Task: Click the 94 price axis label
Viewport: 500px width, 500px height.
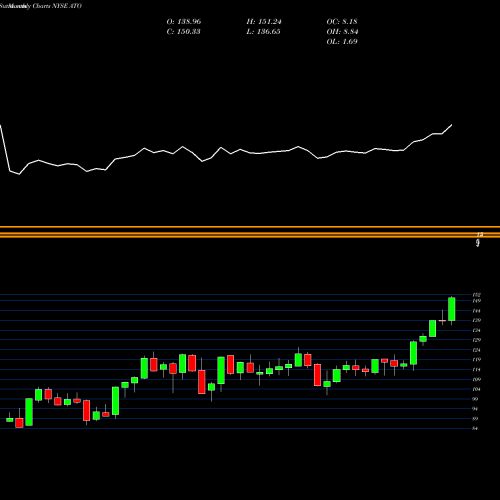Action: point(476,409)
